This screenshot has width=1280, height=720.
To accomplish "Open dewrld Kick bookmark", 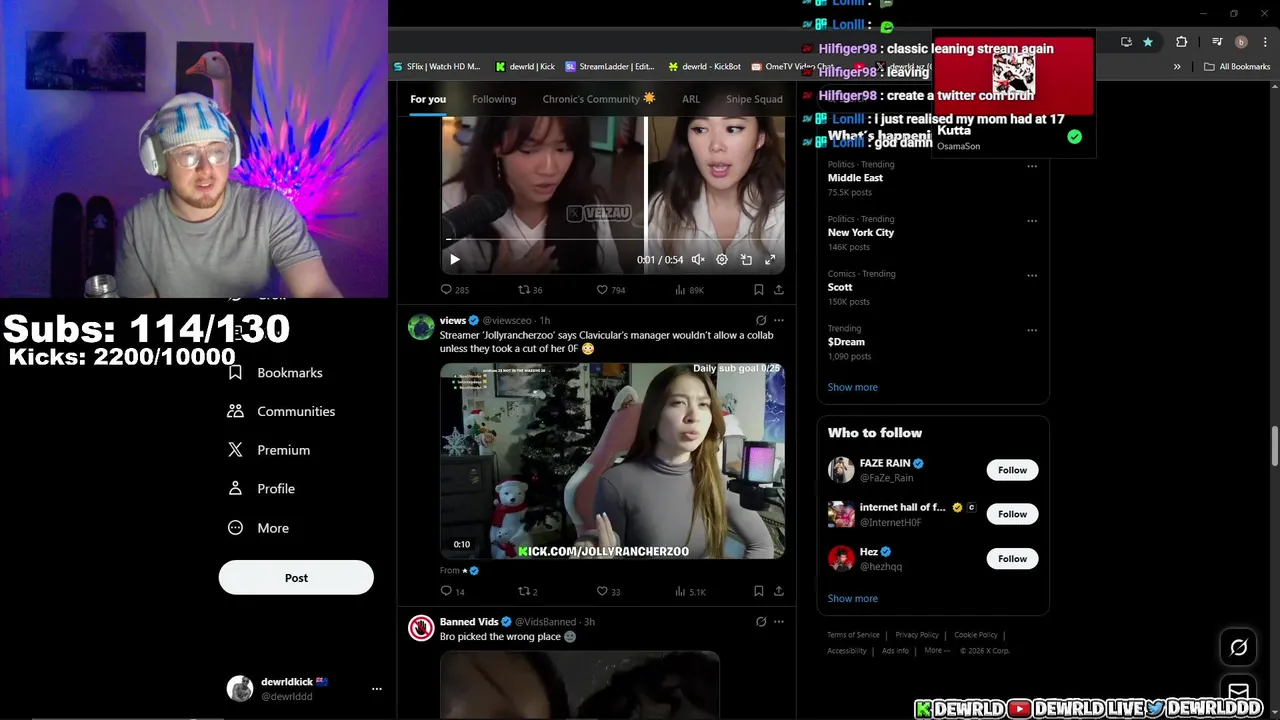I will [x=525, y=66].
